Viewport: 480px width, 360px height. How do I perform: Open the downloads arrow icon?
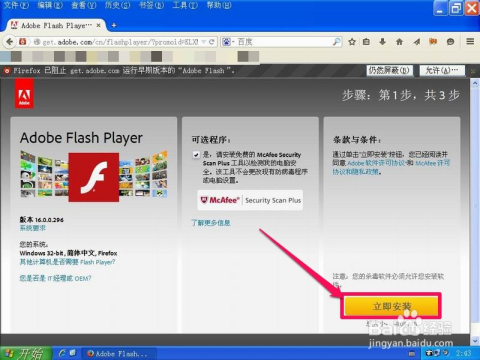382,42
